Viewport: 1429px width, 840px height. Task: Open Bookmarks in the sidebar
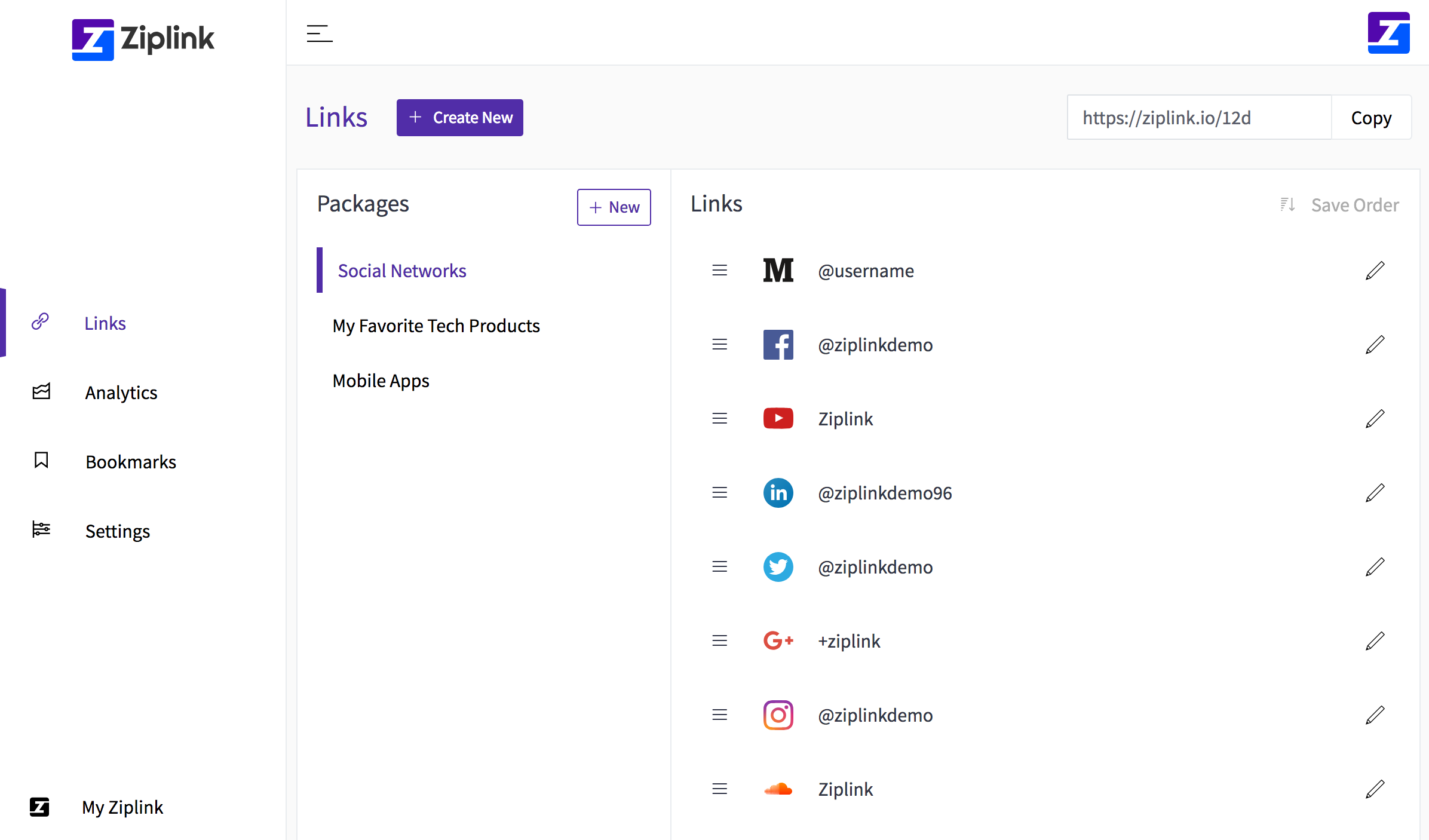pos(131,462)
